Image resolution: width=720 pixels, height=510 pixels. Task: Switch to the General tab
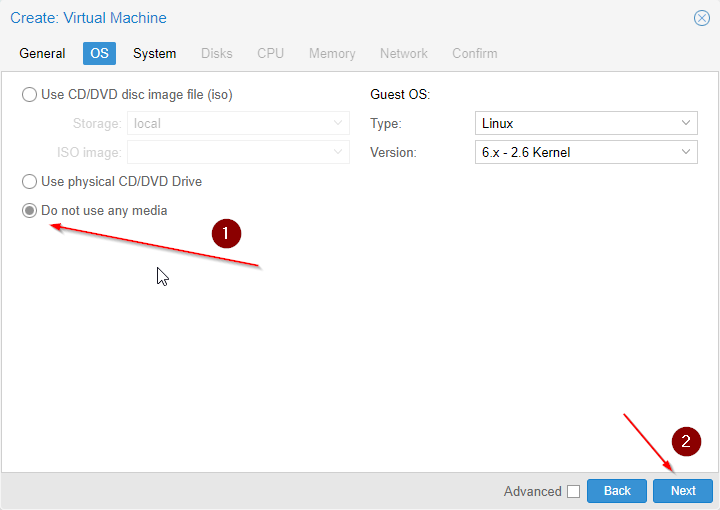42,53
